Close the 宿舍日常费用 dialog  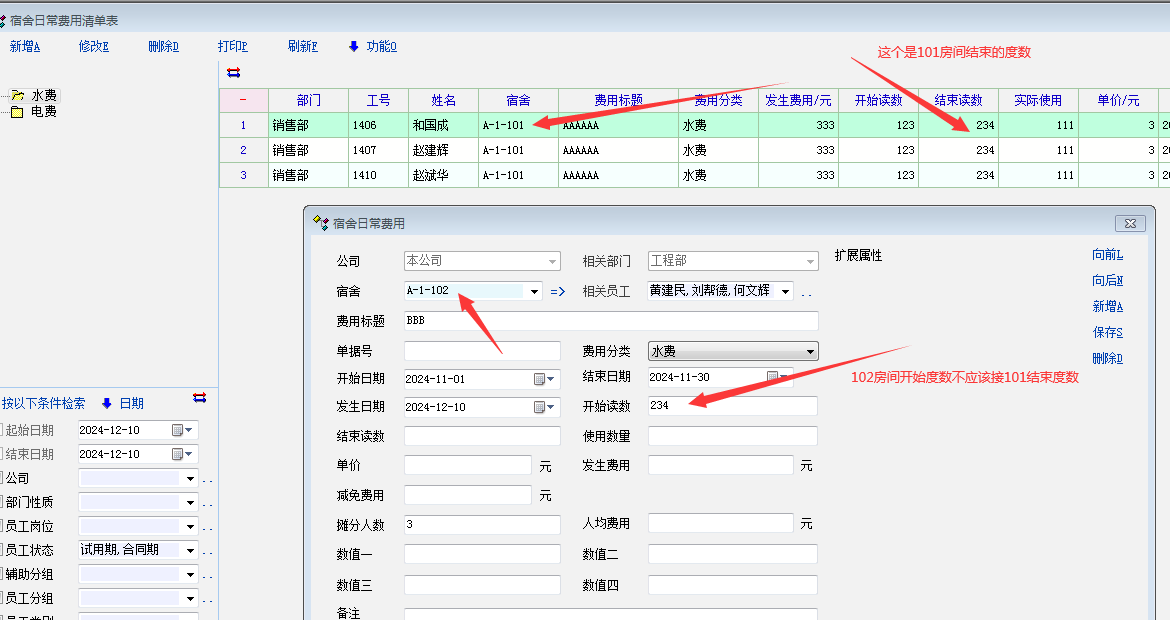pyautogui.click(x=1130, y=223)
